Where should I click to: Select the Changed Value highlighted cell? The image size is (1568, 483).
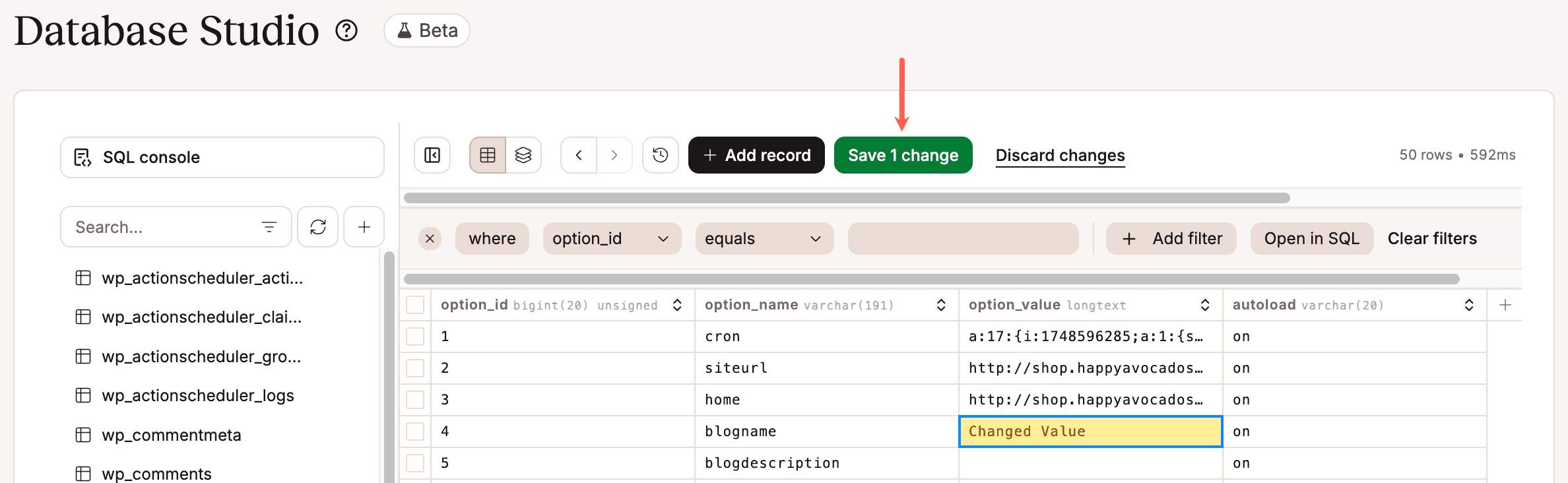tap(1091, 432)
